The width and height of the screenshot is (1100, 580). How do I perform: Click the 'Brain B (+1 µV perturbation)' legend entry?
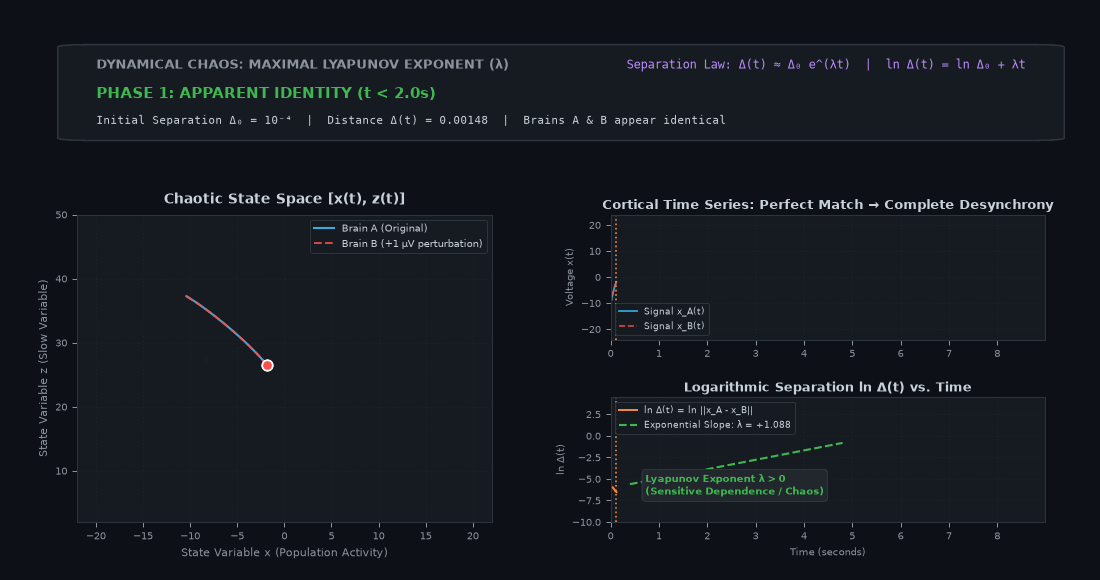pos(398,243)
